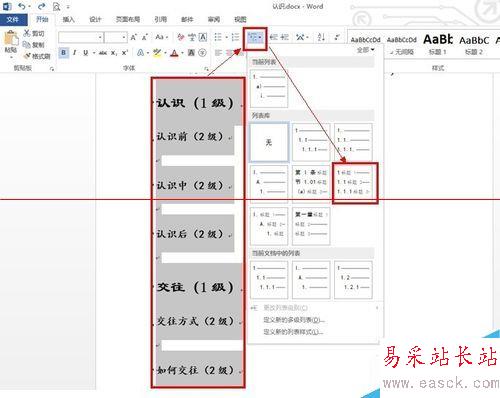Select the None list thumbnail
500x398 pixels.
(269, 142)
